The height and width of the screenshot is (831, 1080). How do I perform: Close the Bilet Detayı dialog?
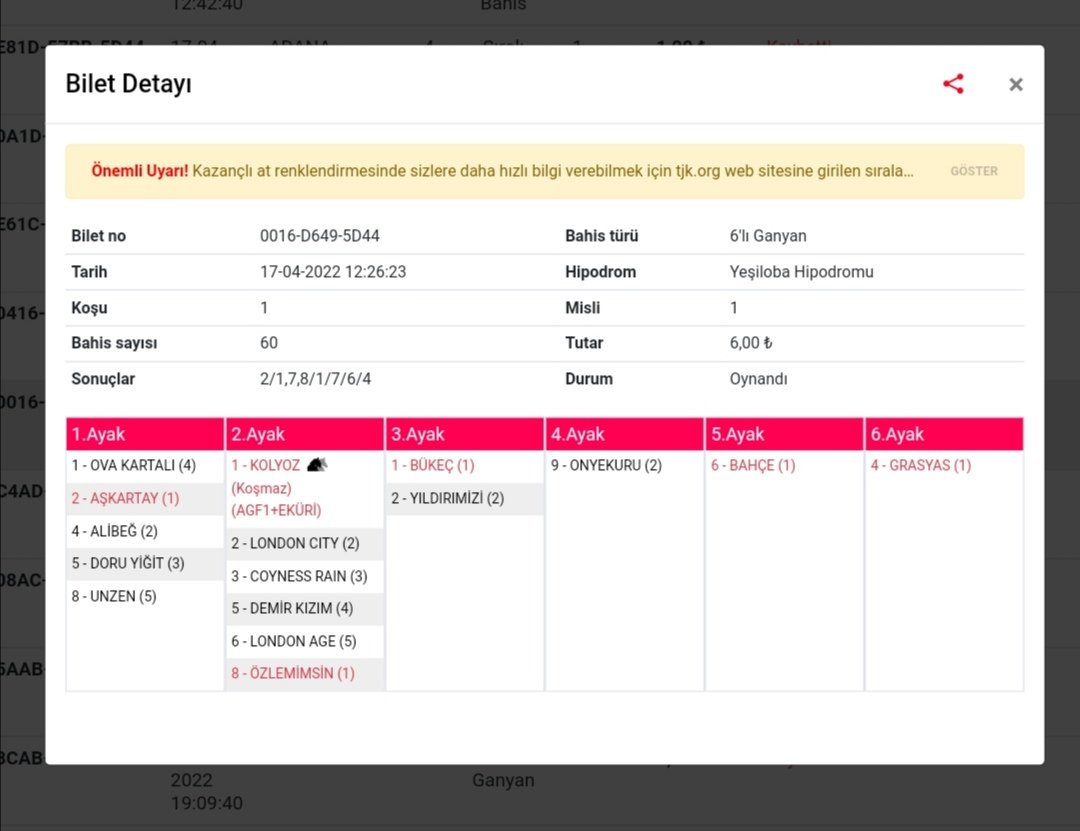1015,85
